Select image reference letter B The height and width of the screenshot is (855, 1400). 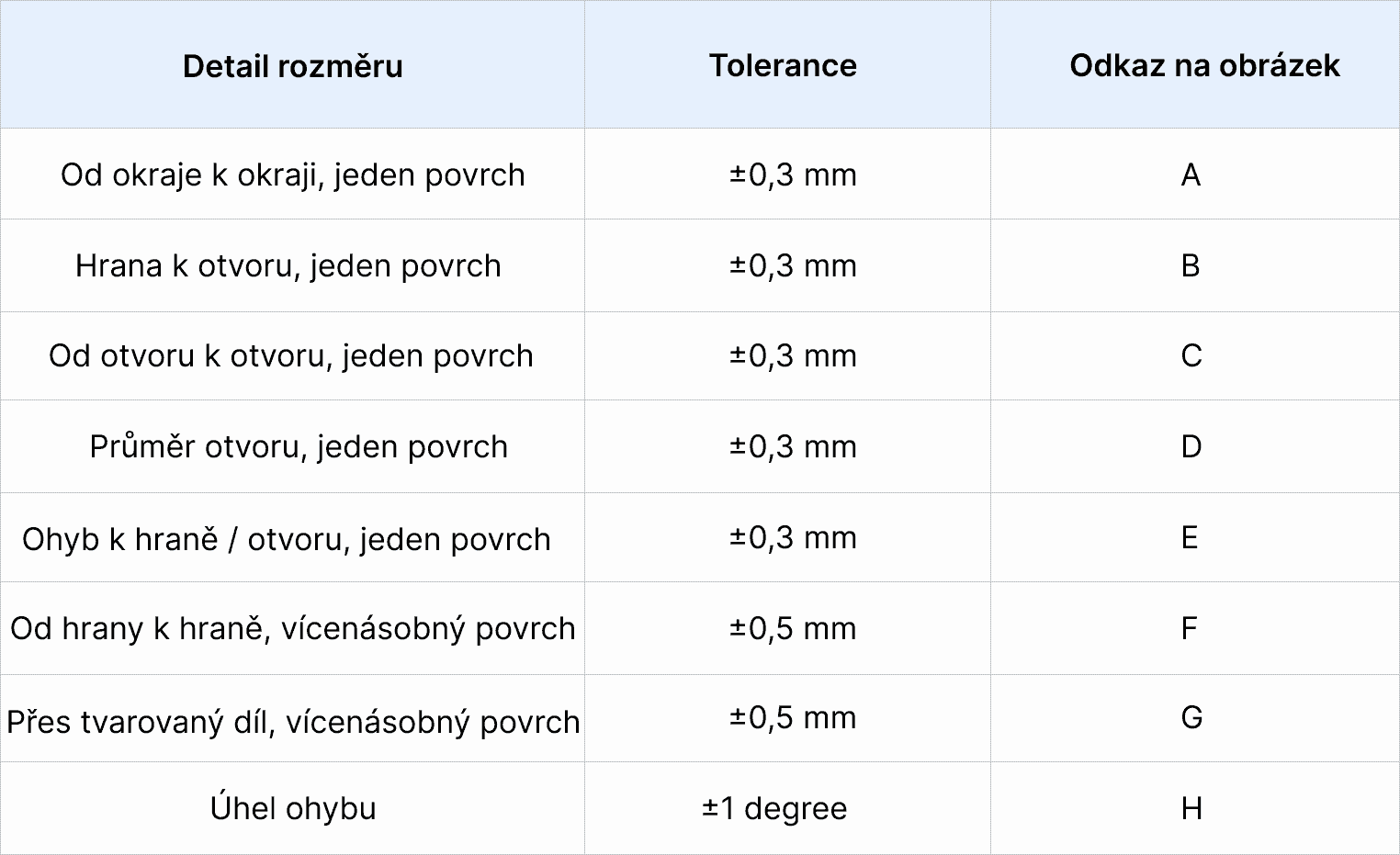click(1191, 265)
